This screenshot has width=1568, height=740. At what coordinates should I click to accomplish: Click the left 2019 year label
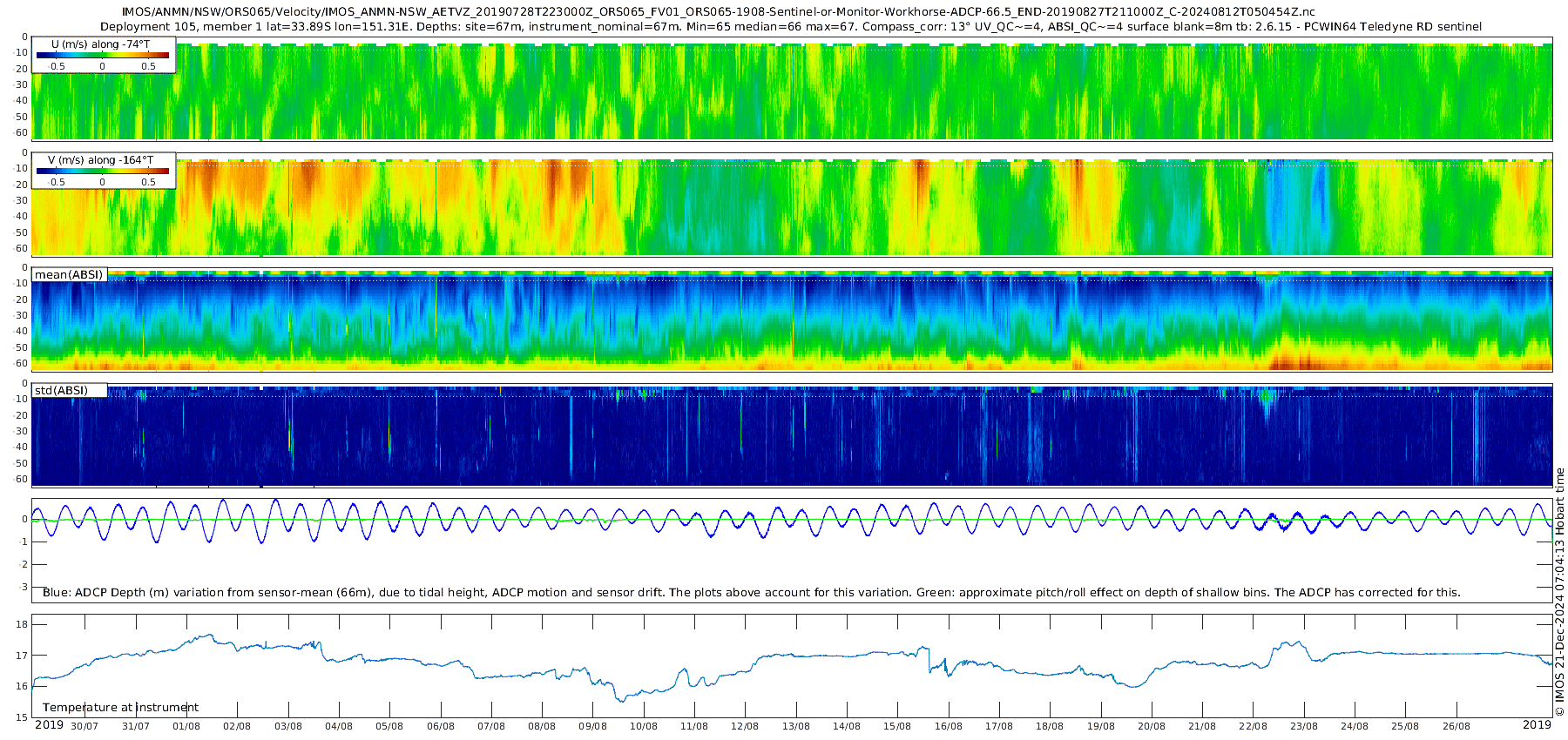click(x=49, y=725)
